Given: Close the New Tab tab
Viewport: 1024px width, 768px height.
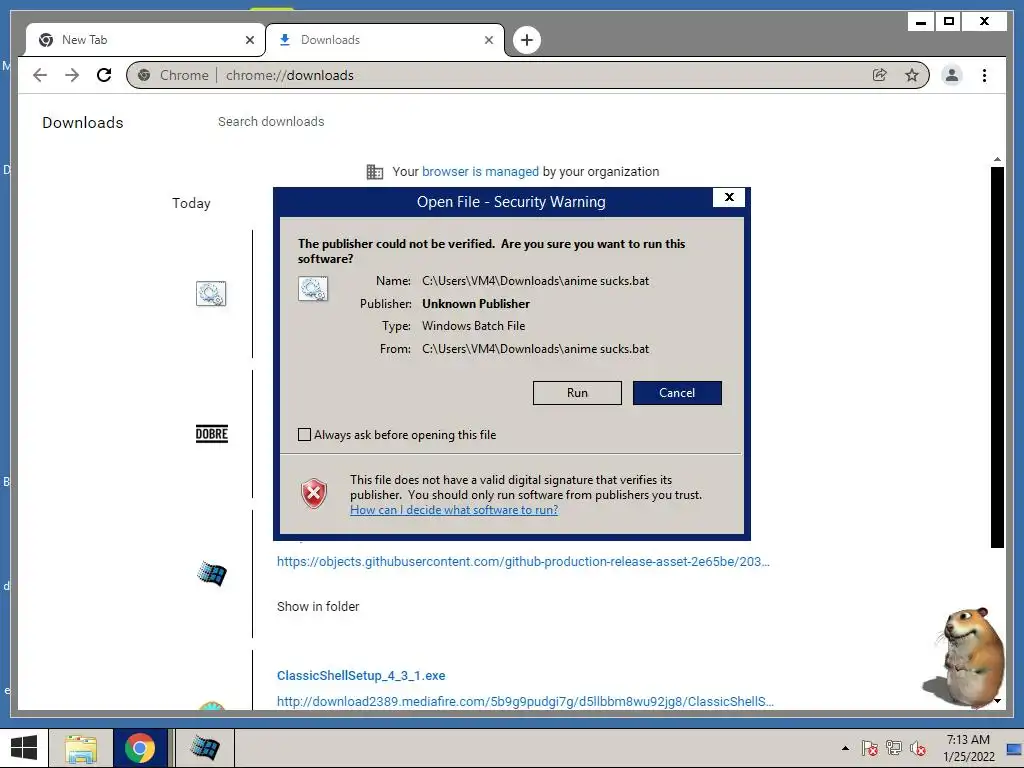Looking at the screenshot, I should tap(249, 40).
